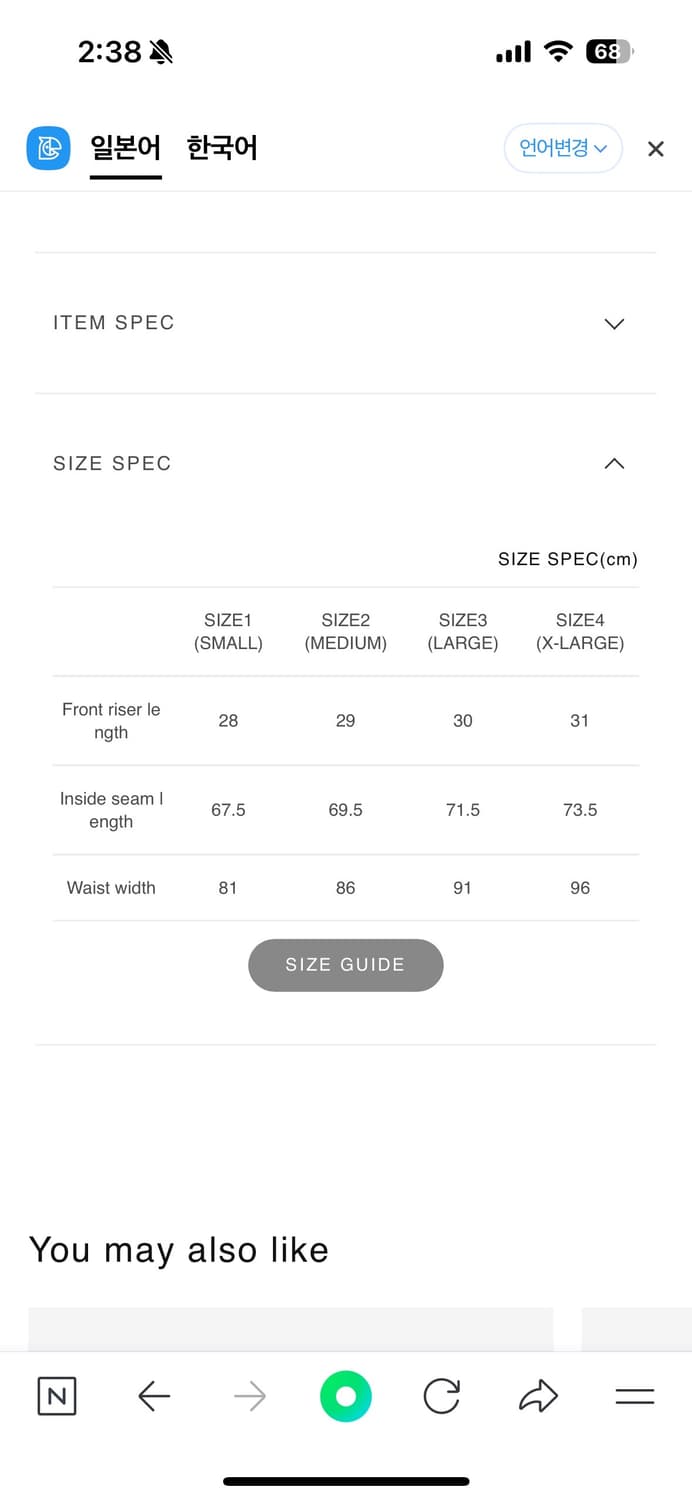Go back with the left arrow
692x1500 pixels.
tap(153, 1396)
